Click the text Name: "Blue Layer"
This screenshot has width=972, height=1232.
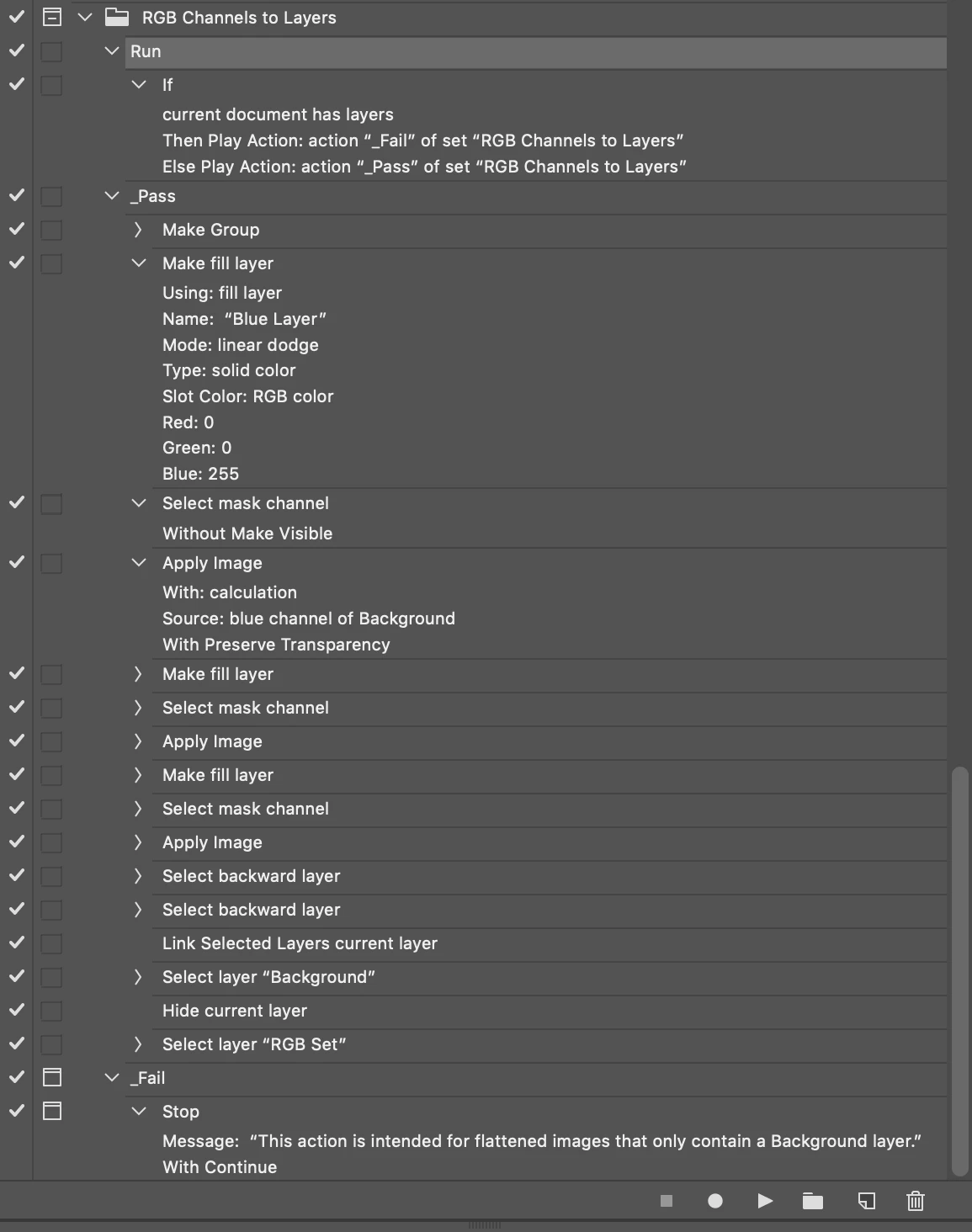tap(244, 319)
